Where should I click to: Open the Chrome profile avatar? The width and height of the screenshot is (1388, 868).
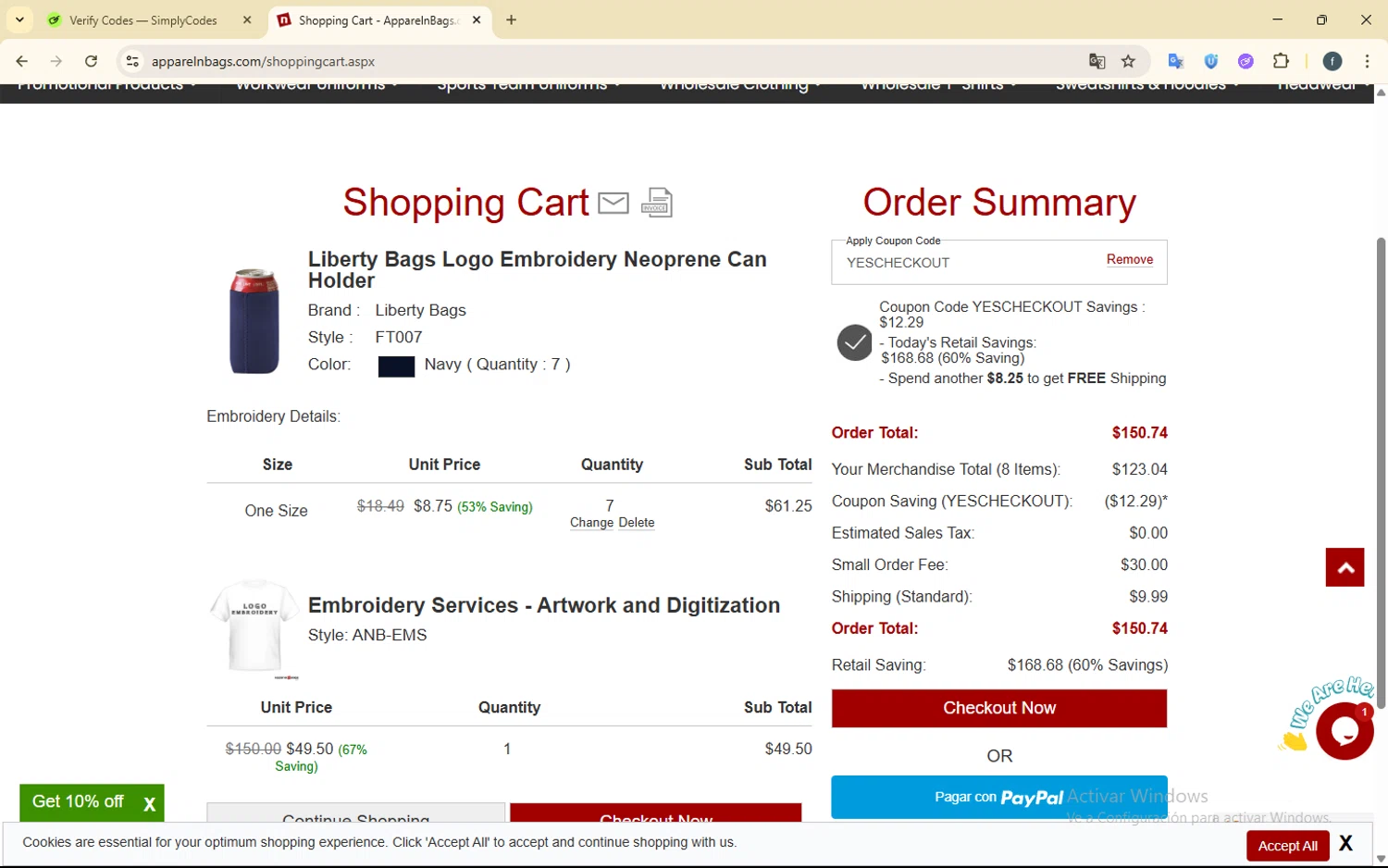coord(1332,61)
